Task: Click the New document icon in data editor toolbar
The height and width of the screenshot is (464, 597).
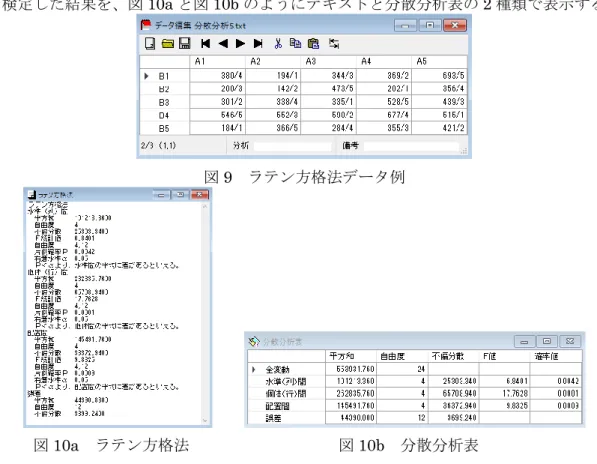Action: [x=150, y=43]
